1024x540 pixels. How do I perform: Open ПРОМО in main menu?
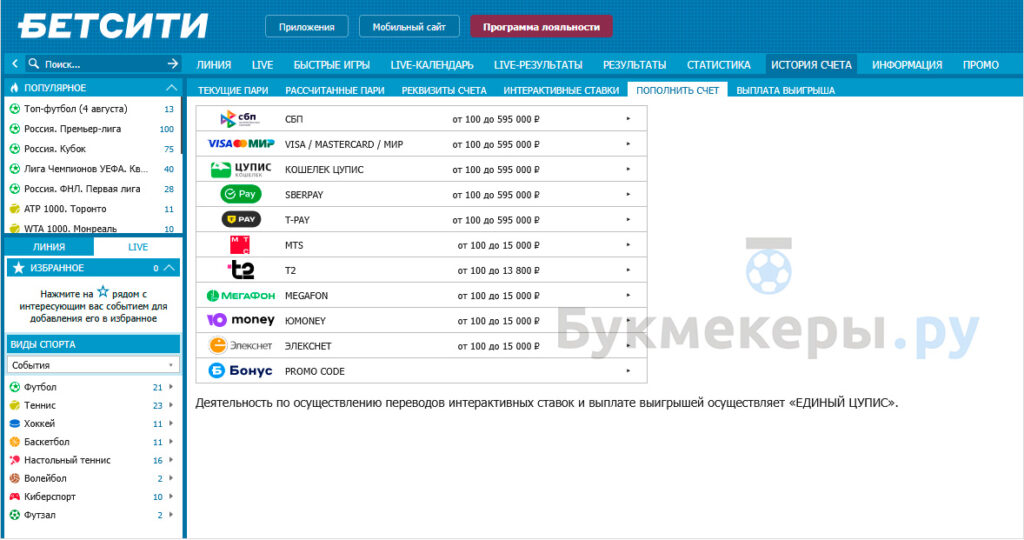[980, 65]
